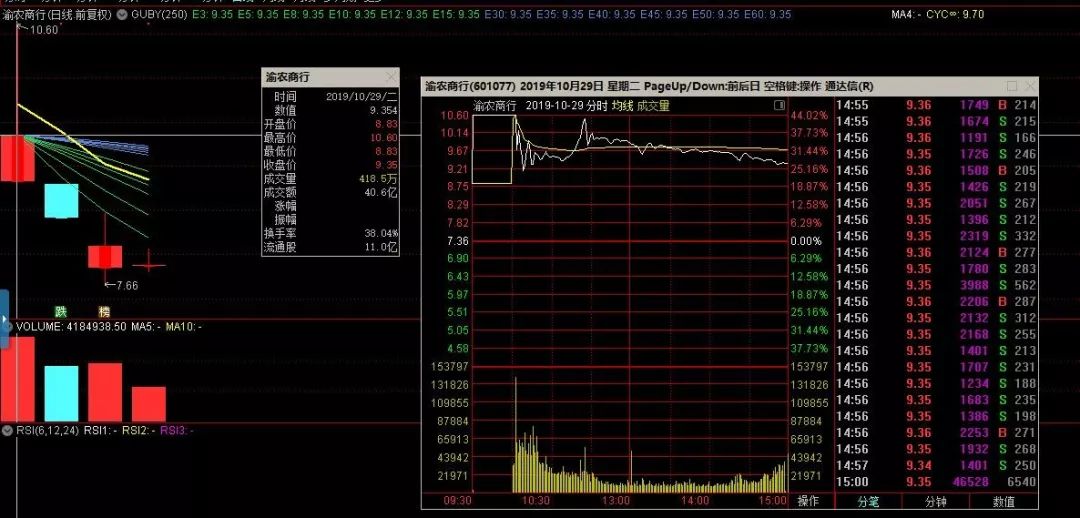Click the 09:30 time axis label
The width and height of the screenshot is (1080, 518).
click(x=457, y=500)
